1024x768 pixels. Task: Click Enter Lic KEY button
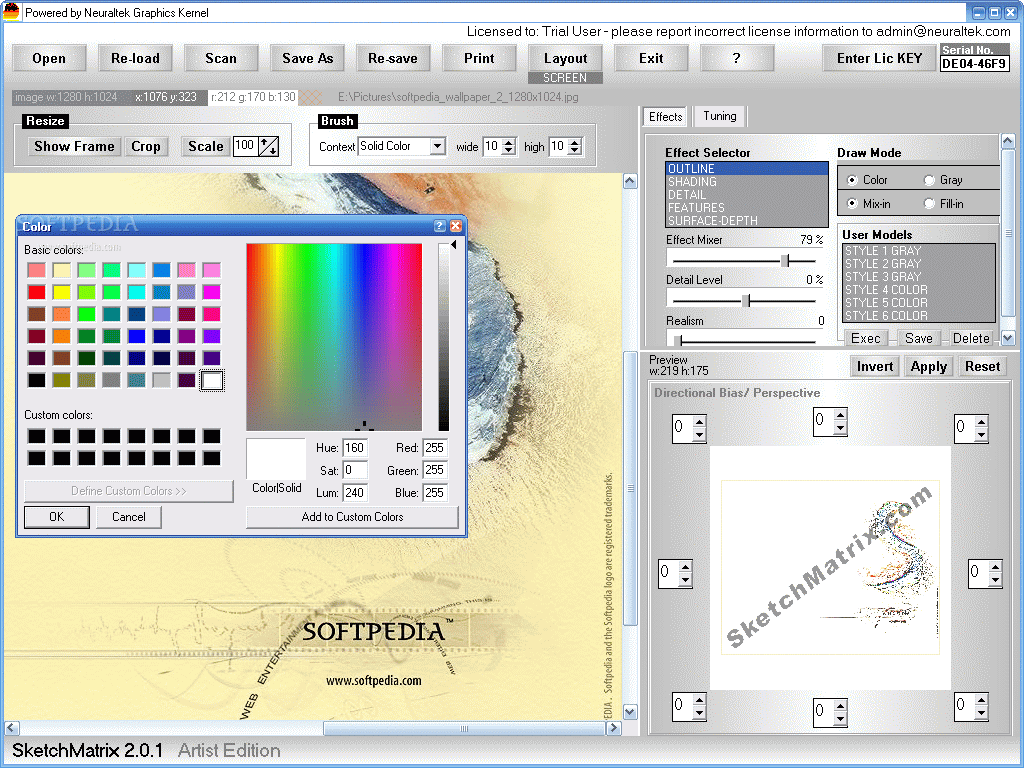(879, 59)
